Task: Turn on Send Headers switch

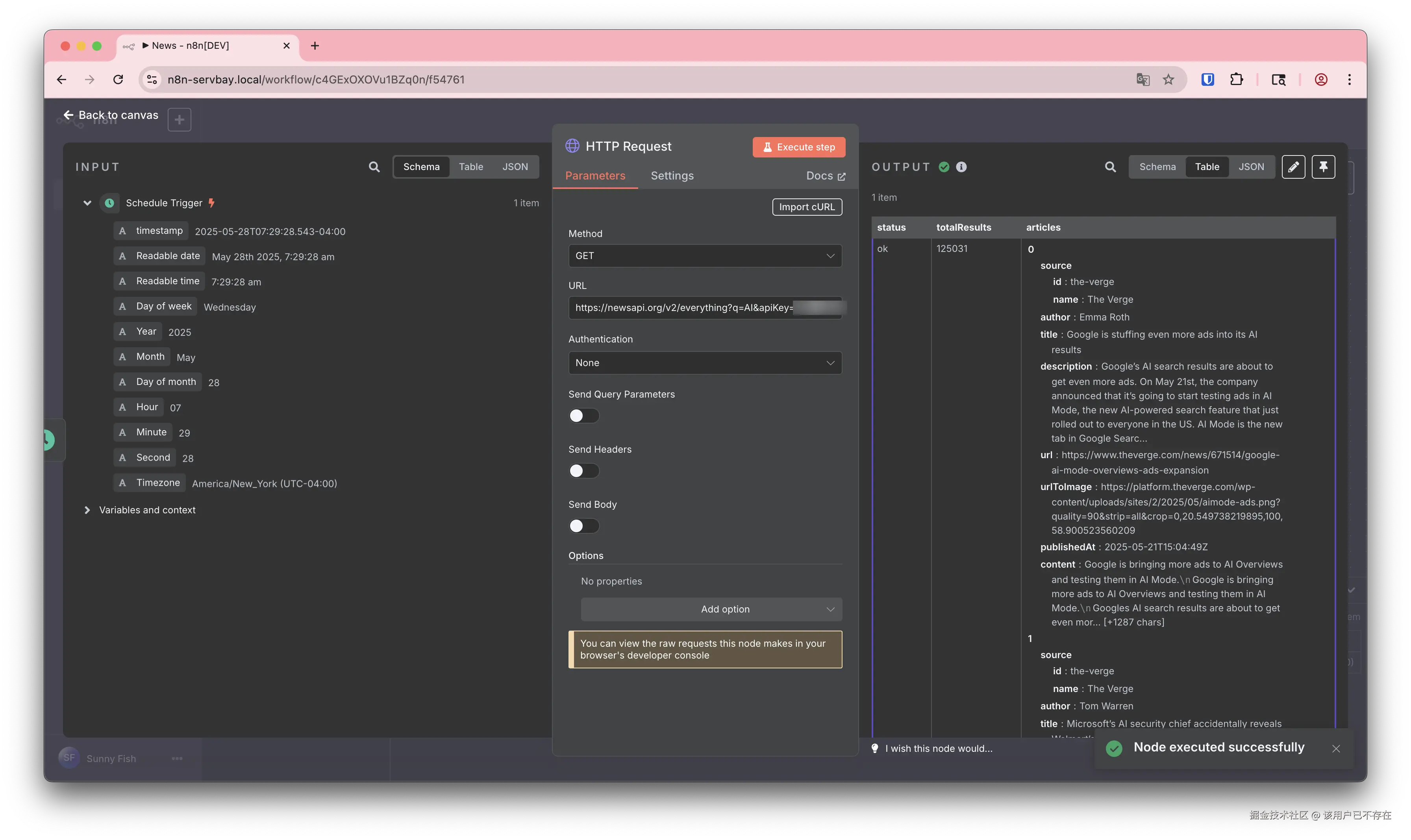Action: click(x=583, y=471)
